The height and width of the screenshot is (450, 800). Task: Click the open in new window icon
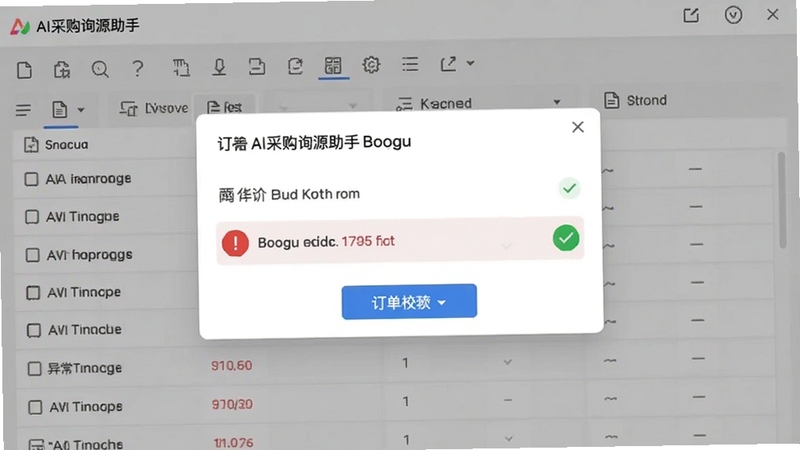pos(691,15)
